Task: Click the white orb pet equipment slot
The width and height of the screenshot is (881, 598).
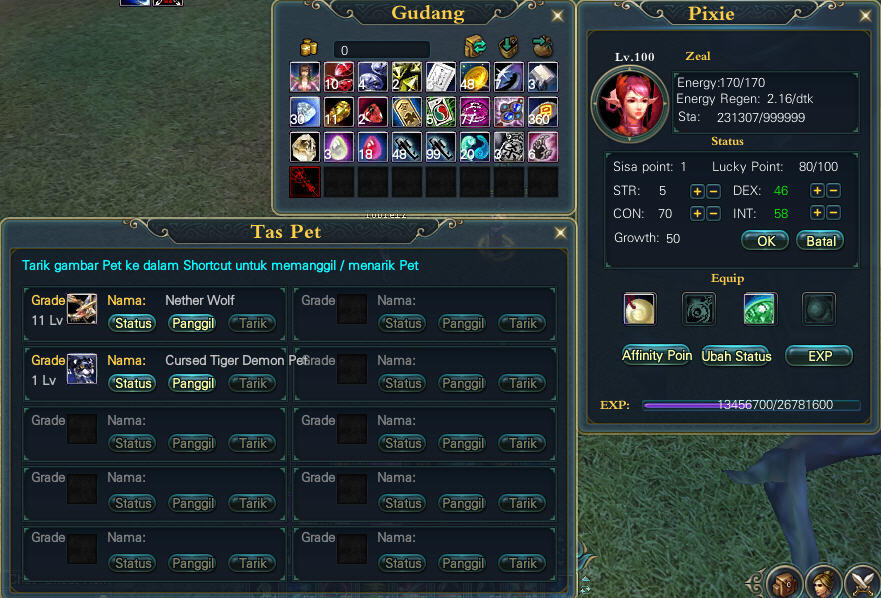Action: pyautogui.click(x=639, y=309)
